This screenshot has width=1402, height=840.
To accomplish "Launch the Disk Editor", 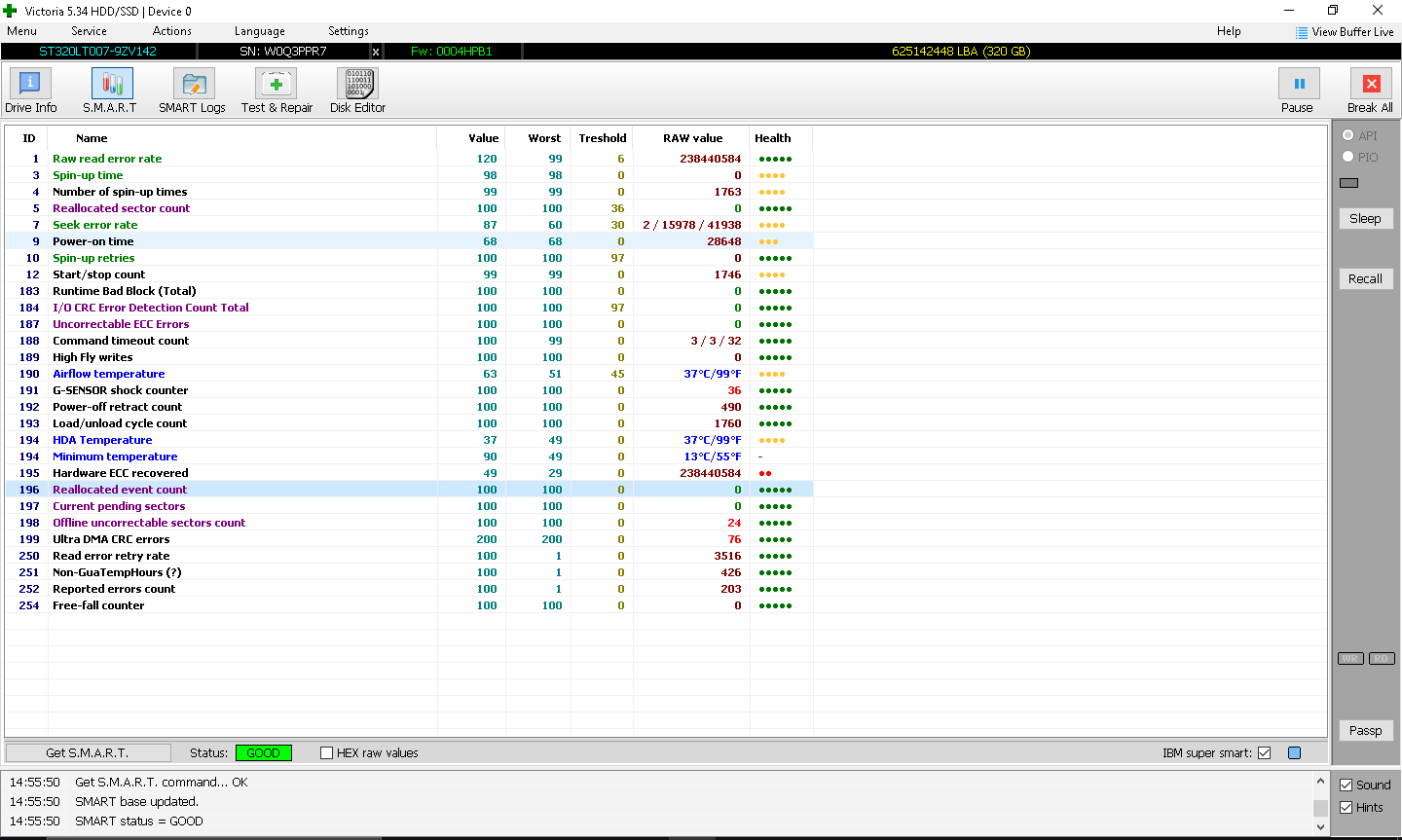I will pos(357,91).
